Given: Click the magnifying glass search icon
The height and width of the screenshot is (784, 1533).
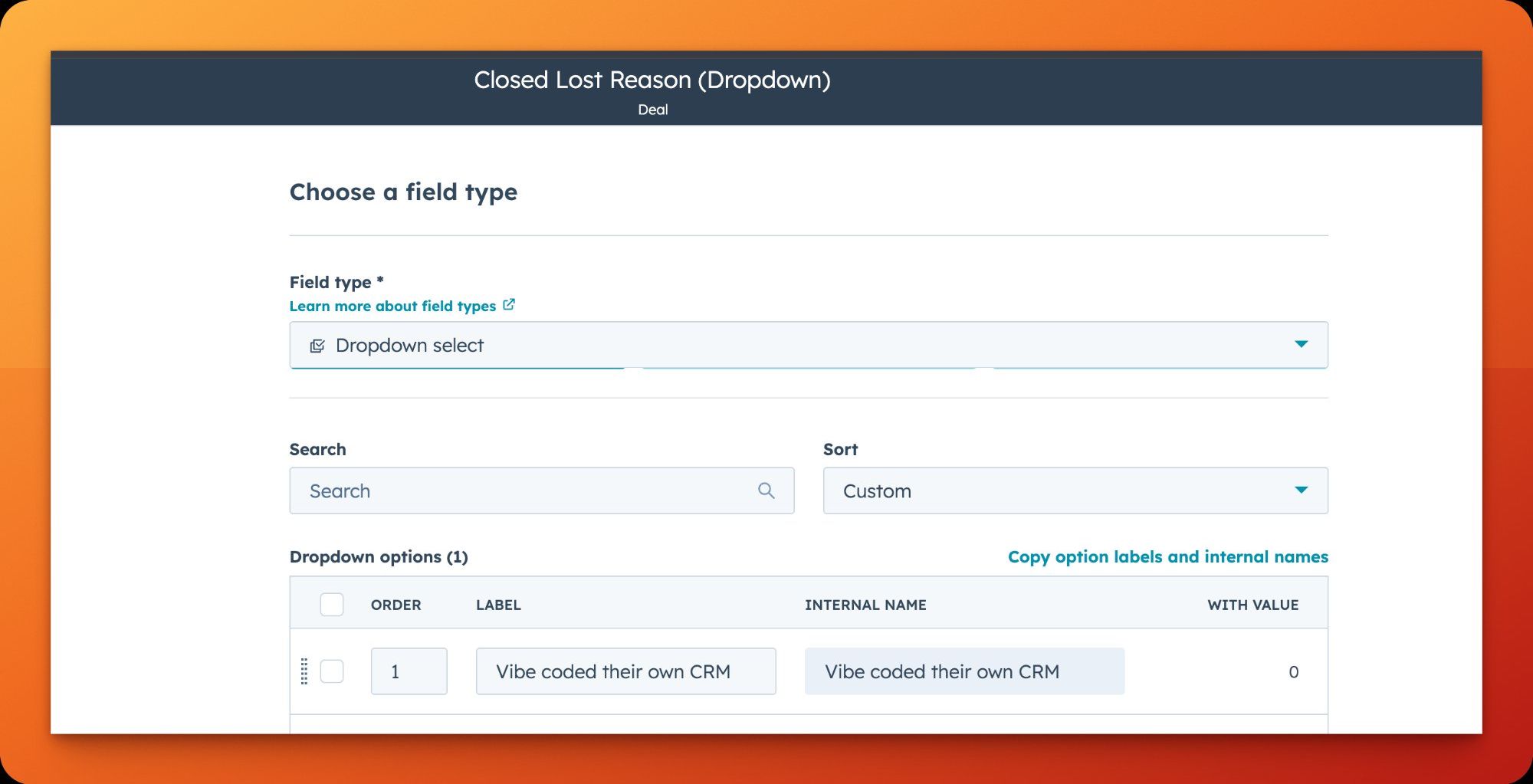Looking at the screenshot, I should 766,490.
